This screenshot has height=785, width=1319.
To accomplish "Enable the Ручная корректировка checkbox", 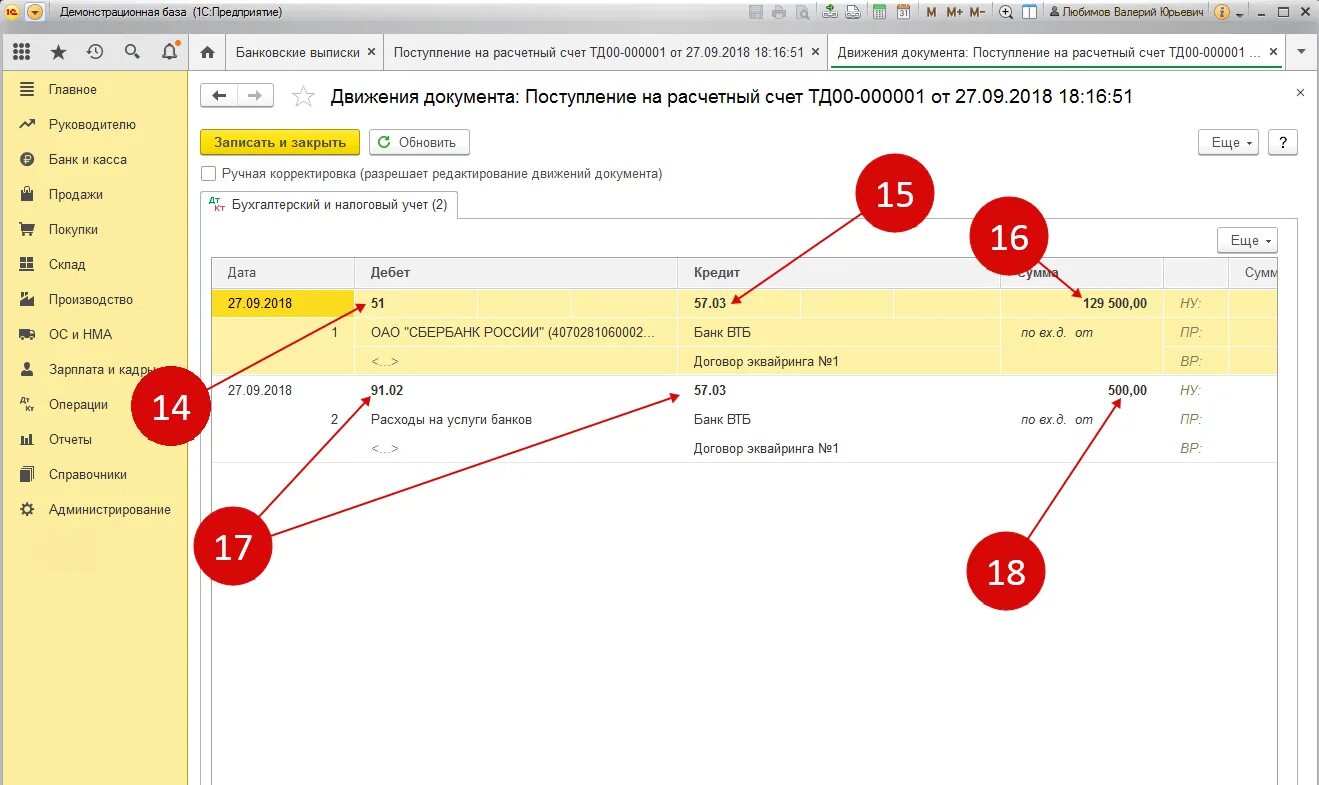I will (x=208, y=173).
